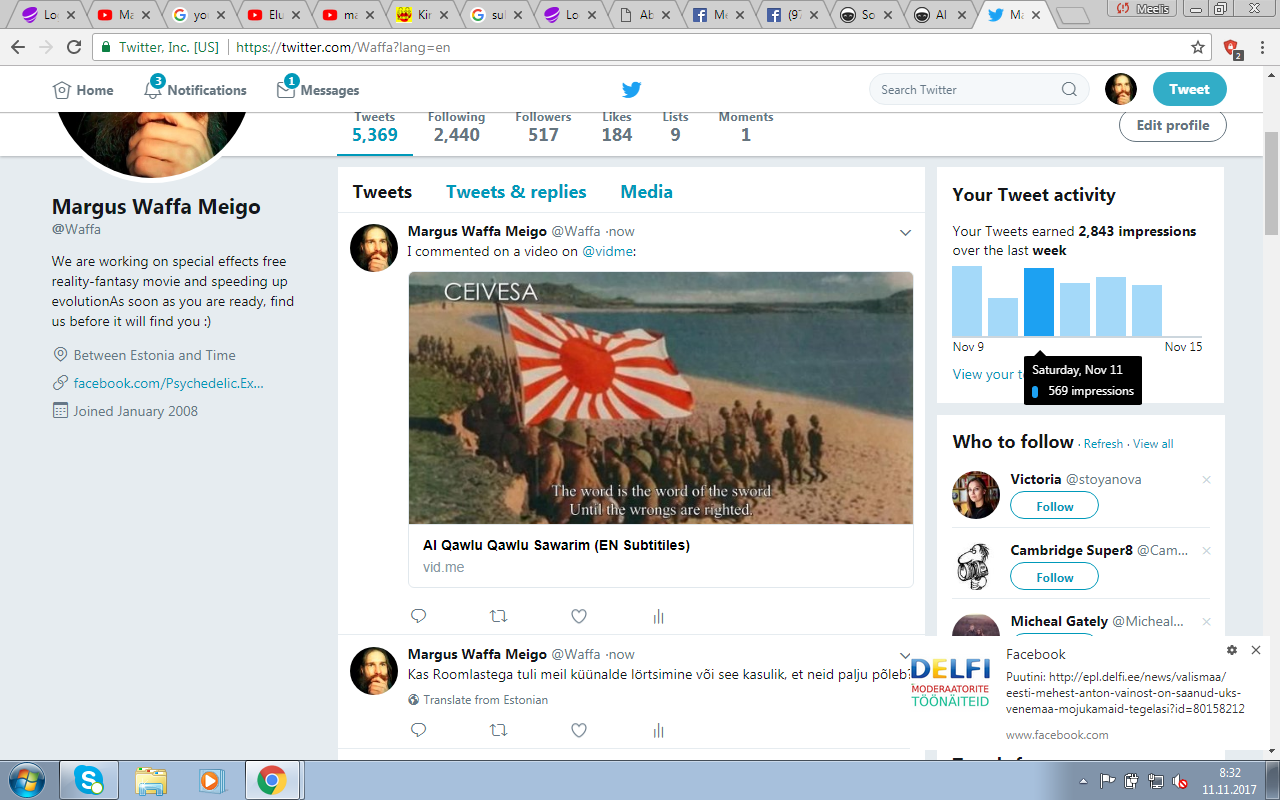The width and height of the screenshot is (1280, 800).
Task: Click the browser address bar URL
Action: point(343,47)
